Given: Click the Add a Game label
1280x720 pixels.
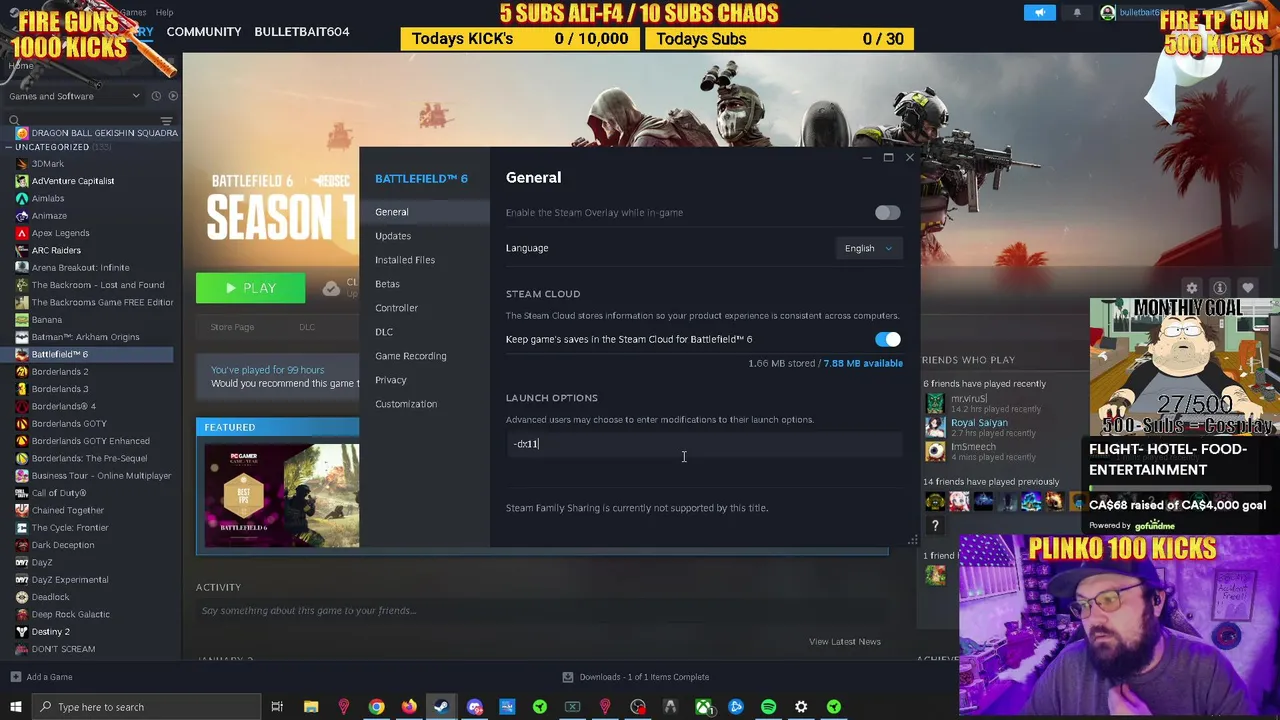Looking at the screenshot, I should pyautogui.click(x=49, y=677).
